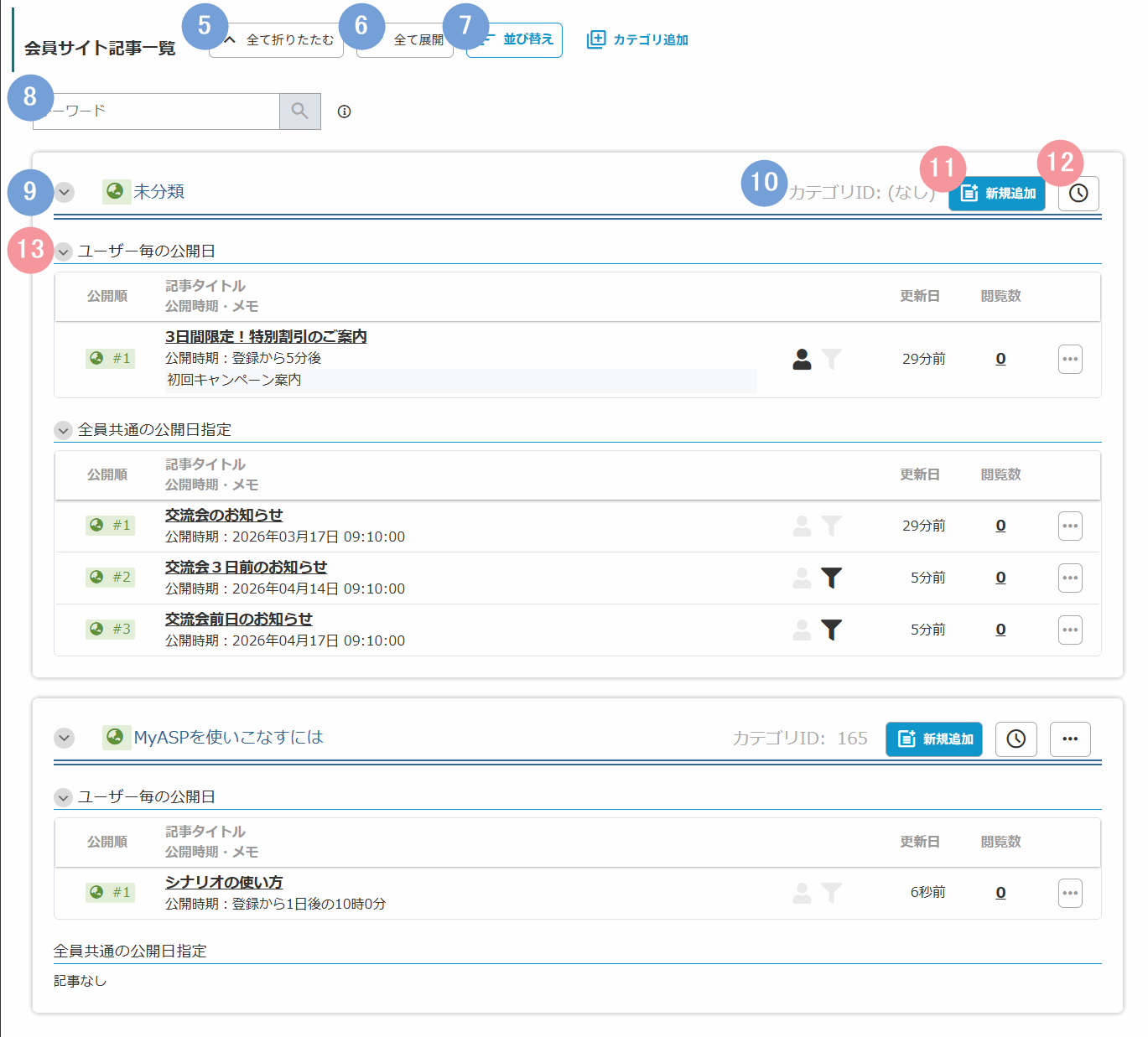This screenshot has width=1148, height=1037.
Task: Collapse the MyASPを使いこなすには category chevron
Action: [x=65, y=739]
